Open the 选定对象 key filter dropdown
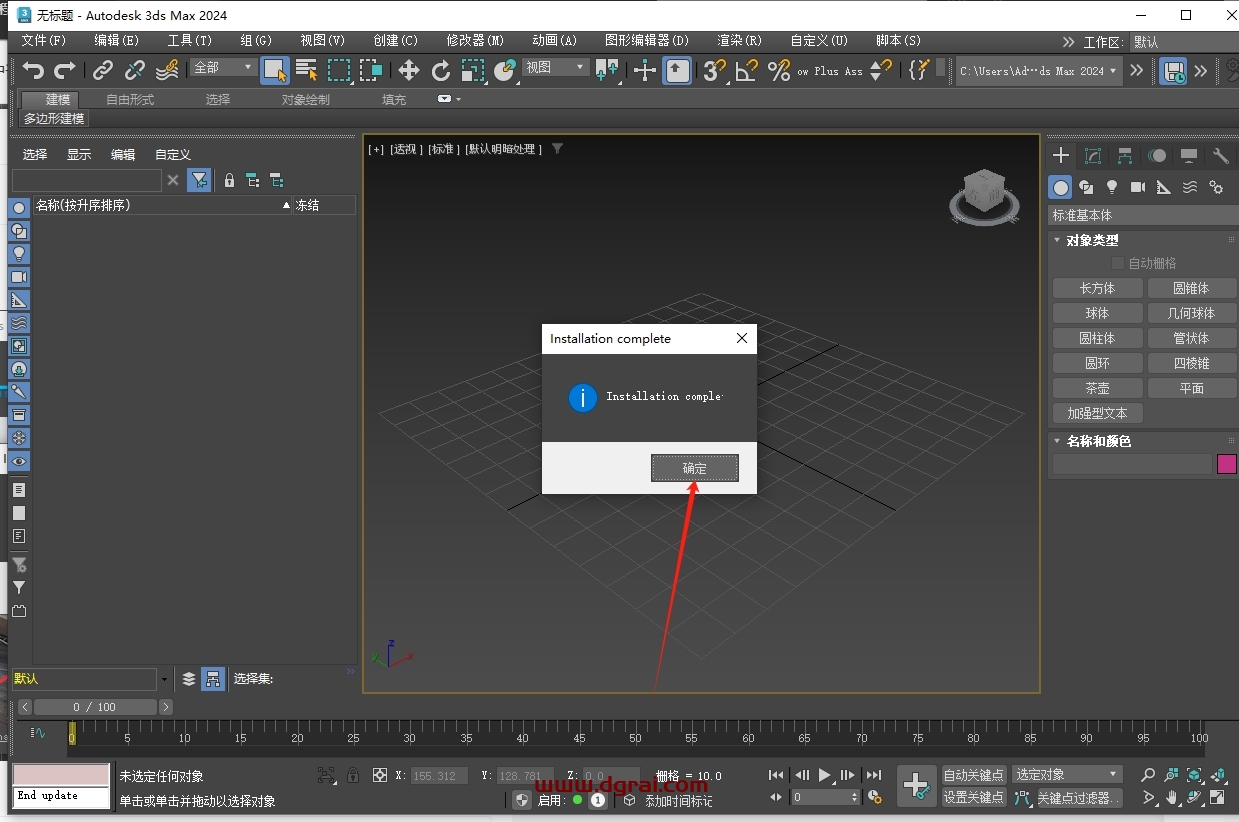 (1068, 775)
